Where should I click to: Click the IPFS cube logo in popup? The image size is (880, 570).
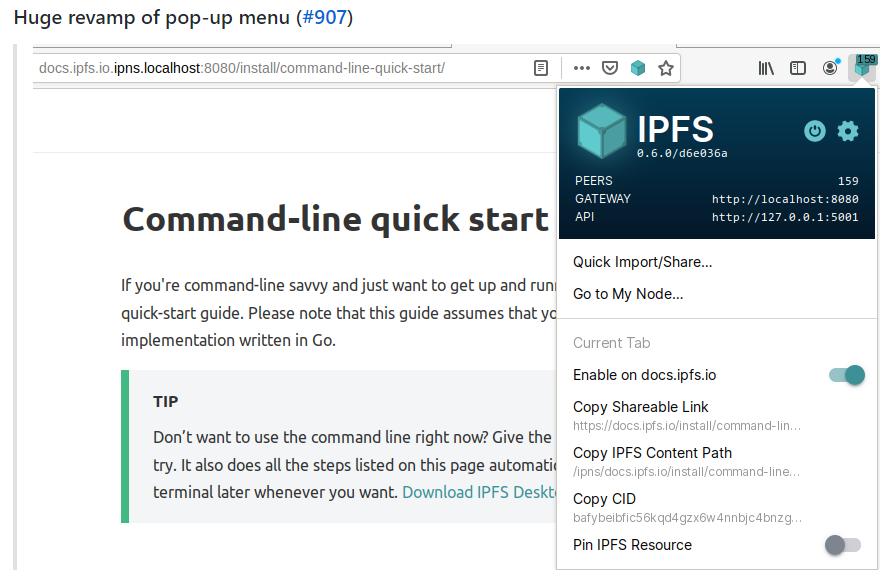pyautogui.click(x=602, y=131)
